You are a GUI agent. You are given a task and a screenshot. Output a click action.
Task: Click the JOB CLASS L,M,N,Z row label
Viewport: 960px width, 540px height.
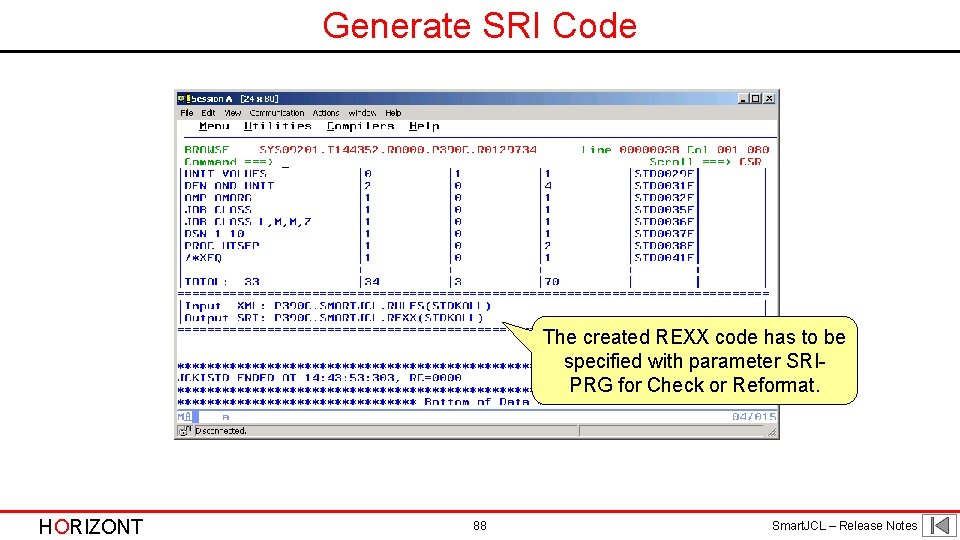[x=248, y=222]
